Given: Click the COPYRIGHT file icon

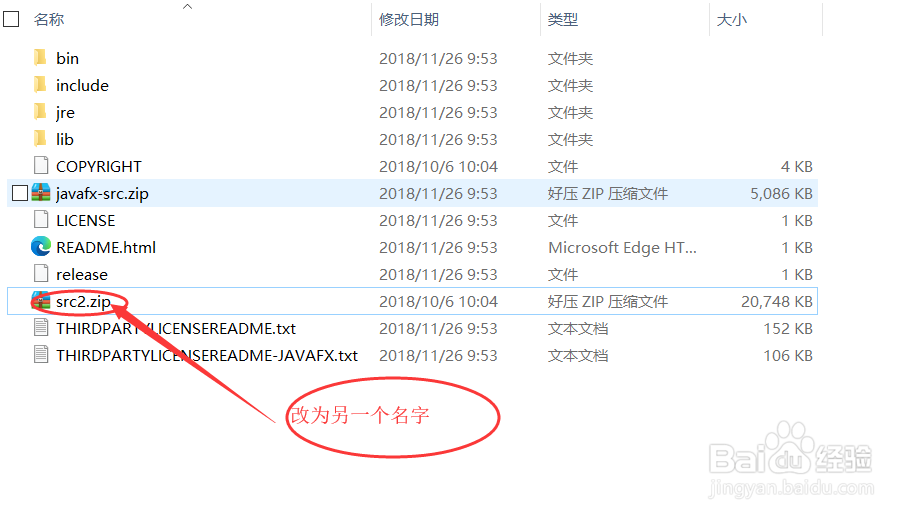Looking at the screenshot, I should point(41,166).
